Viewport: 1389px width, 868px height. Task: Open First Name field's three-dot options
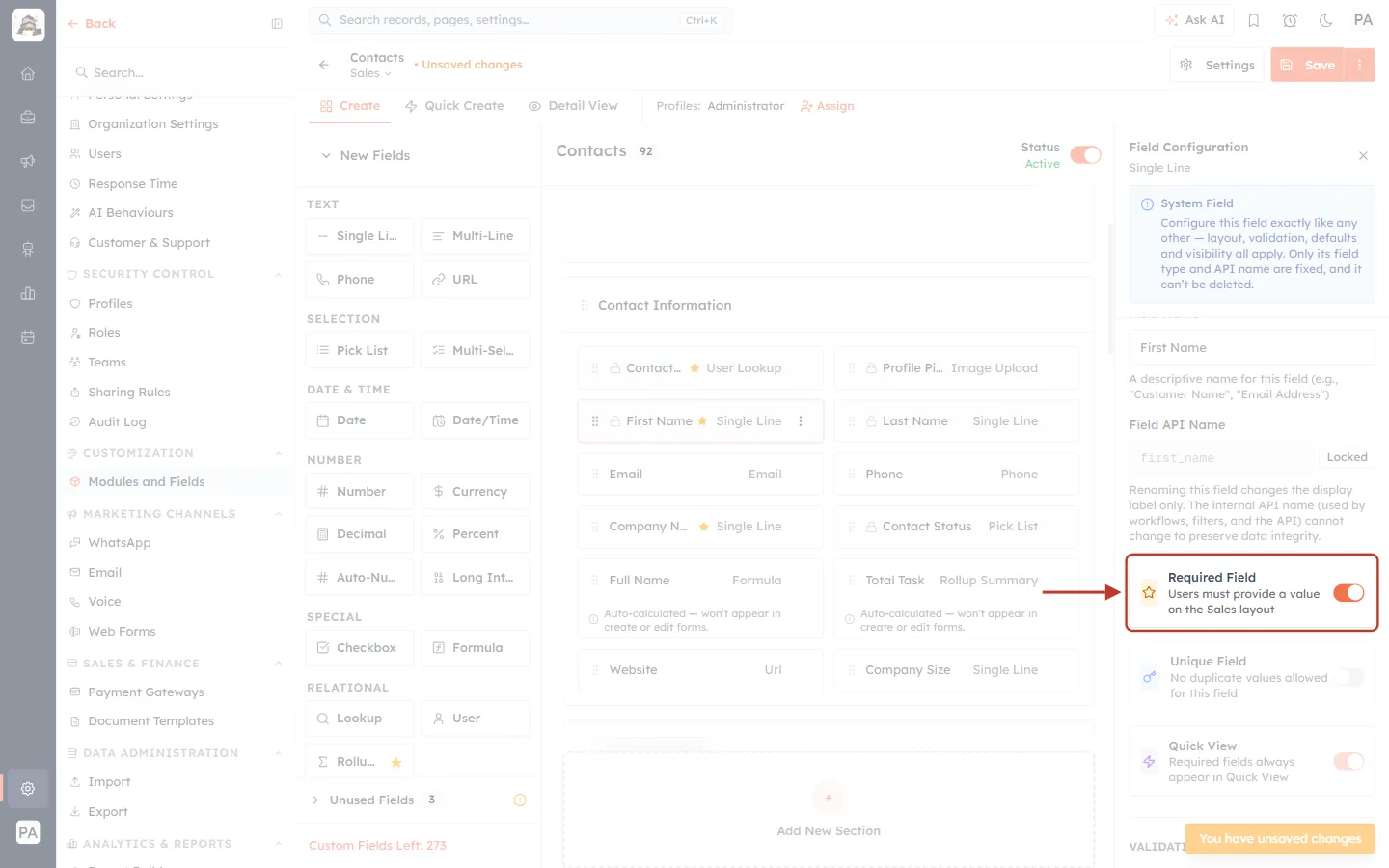click(801, 421)
